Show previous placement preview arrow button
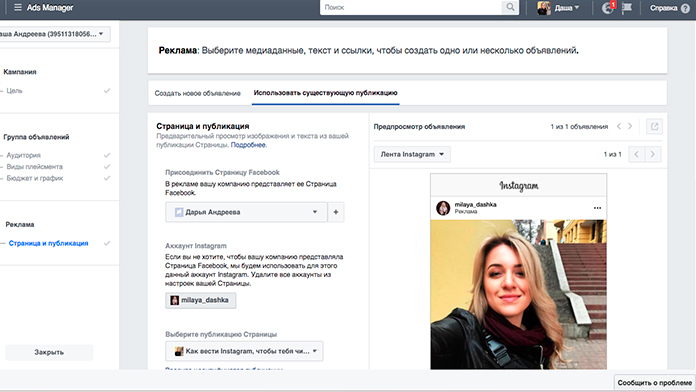 [x=637, y=154]
